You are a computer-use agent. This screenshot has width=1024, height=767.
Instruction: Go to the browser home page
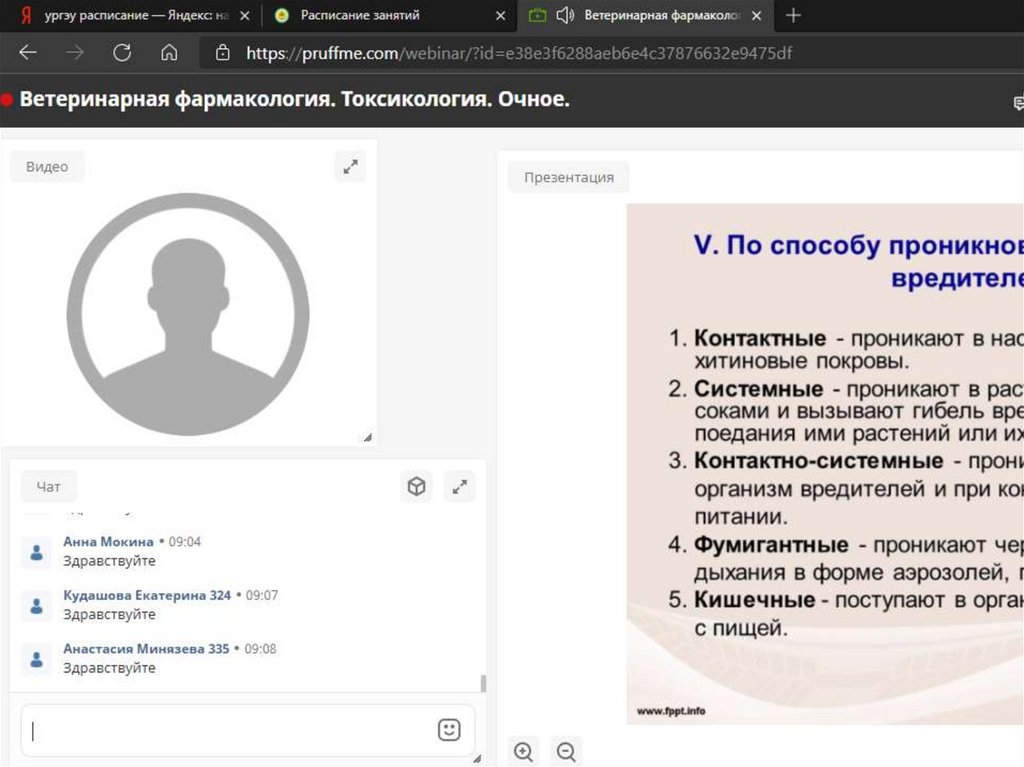click(169, 53)
